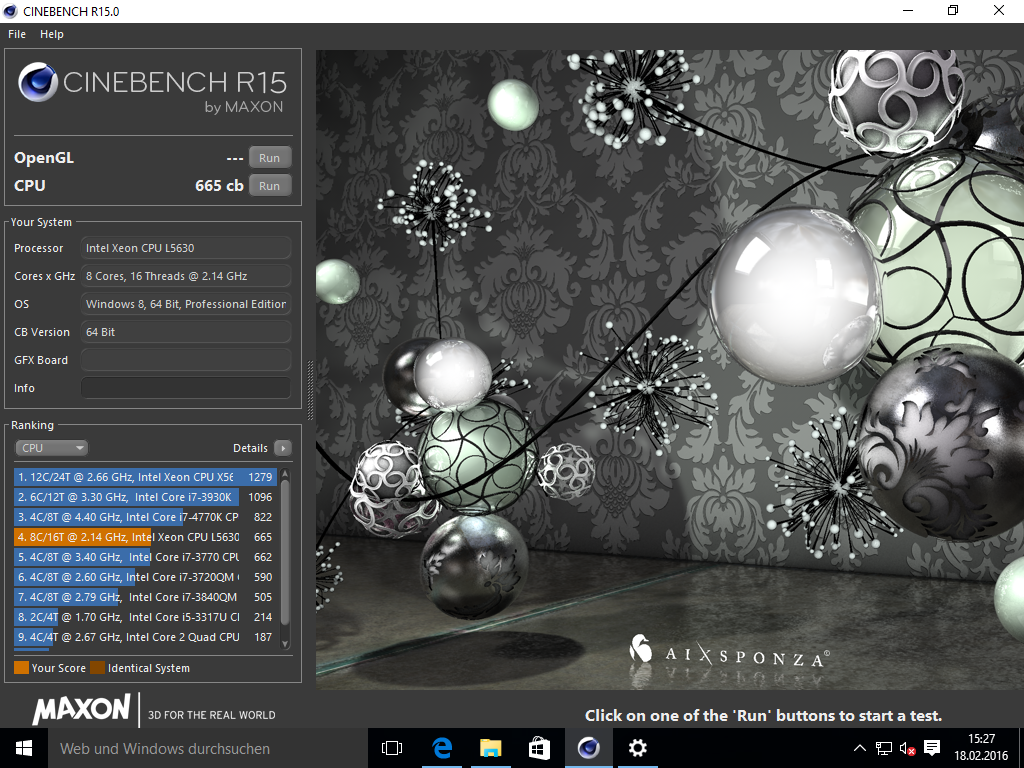Select ranking row 1 Xeon X5650 score 1279

[x=146, y=477]
